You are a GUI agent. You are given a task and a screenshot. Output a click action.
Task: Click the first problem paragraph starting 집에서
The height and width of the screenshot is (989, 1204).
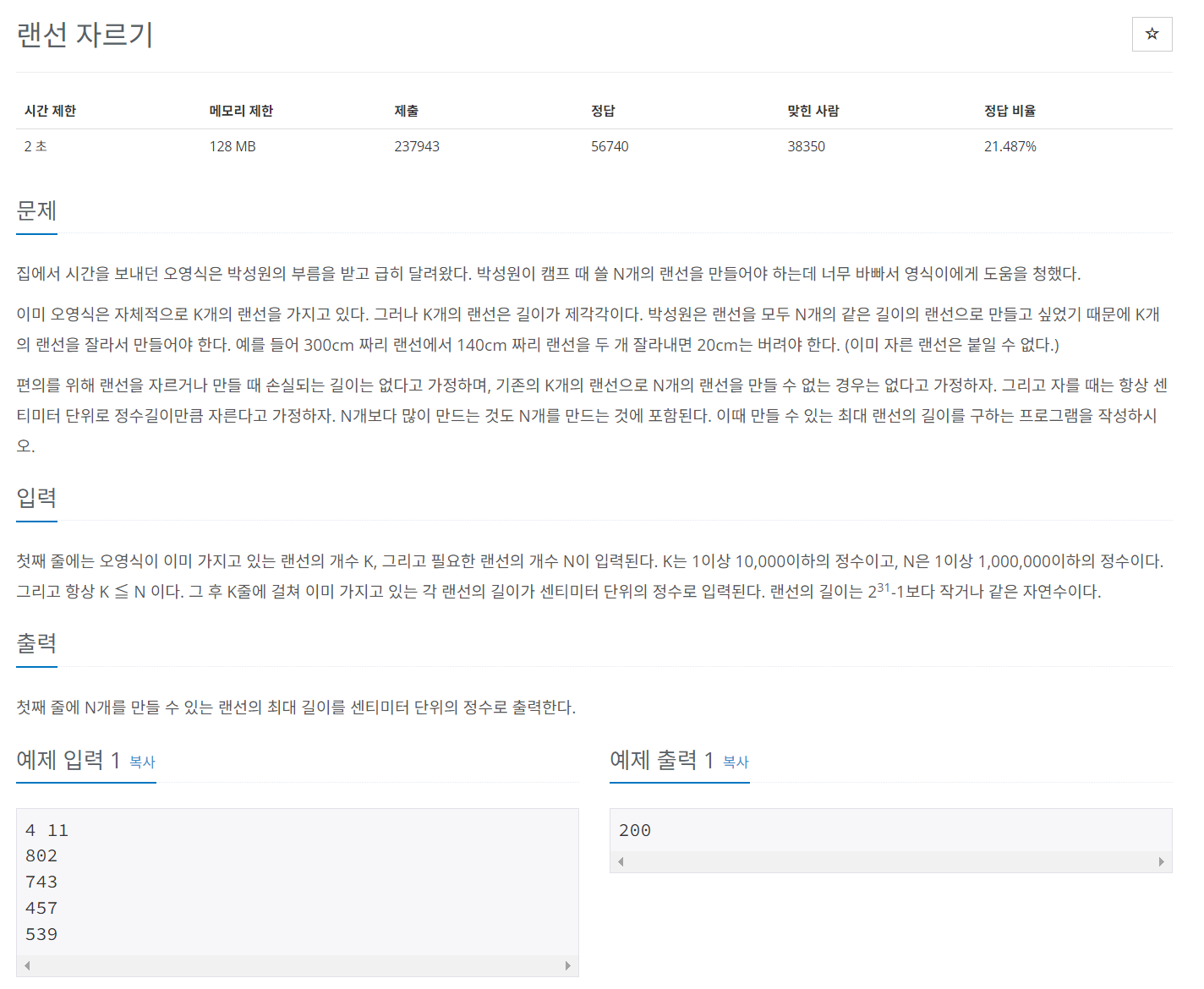(549, 273)
